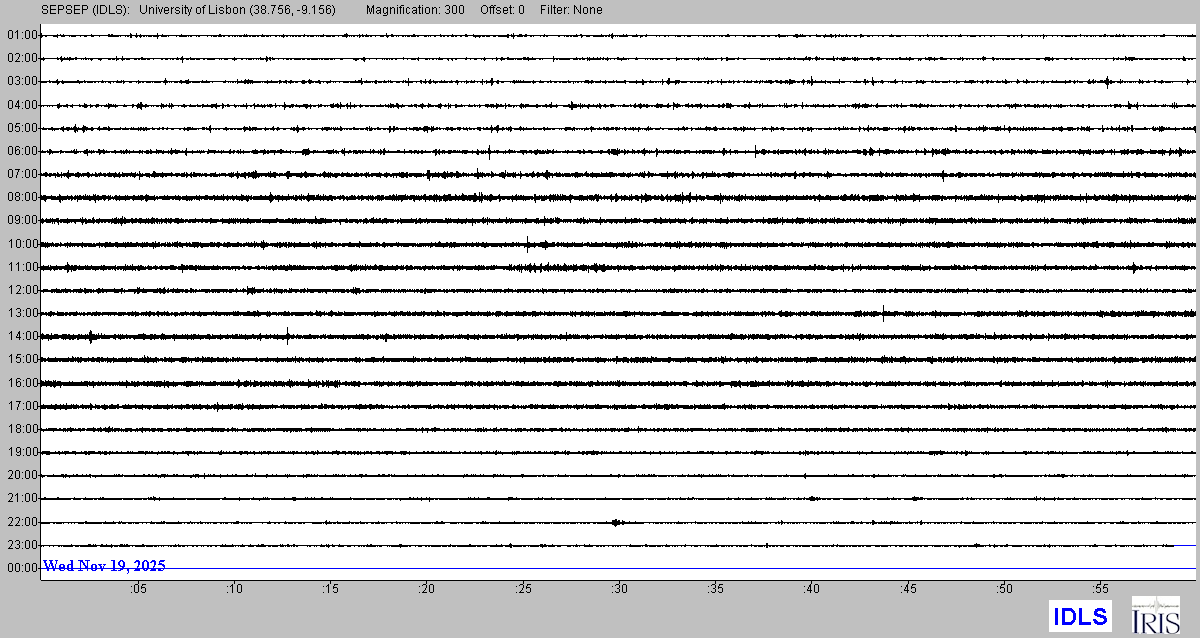Click the blue IDLS station badge
Viewport: 1200px width, 638px height.
click(x=1080, y=615)
